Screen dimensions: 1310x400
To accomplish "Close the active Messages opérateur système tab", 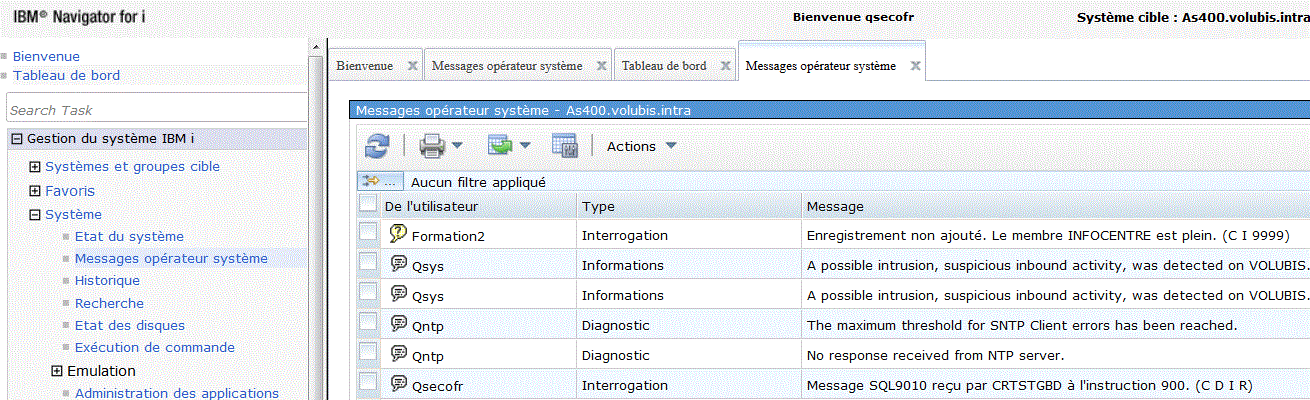I will (x=915, y=66).
